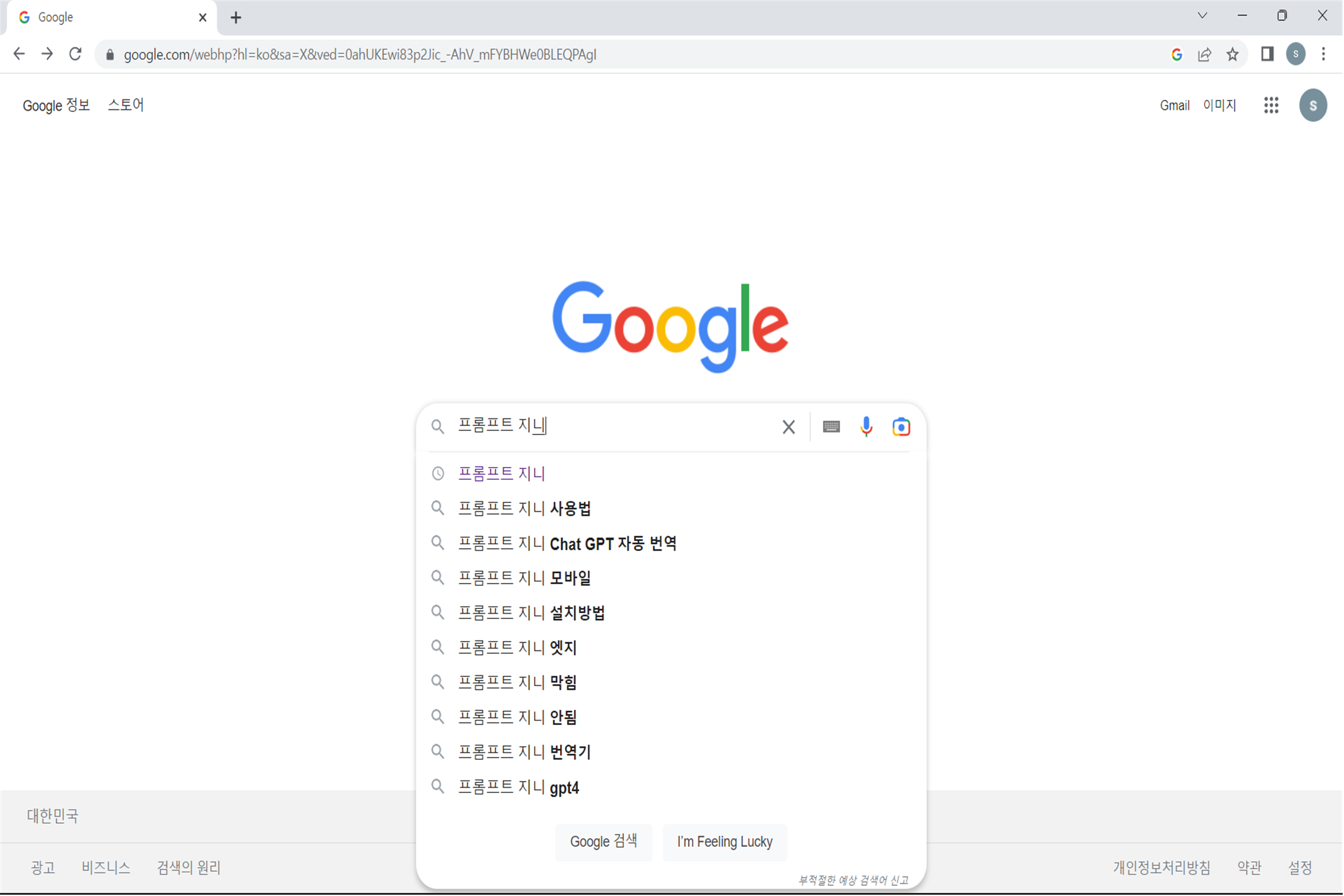Open Google account avatar on the page
This screenshot has width=1344, height=896.
click(1313, 105)
